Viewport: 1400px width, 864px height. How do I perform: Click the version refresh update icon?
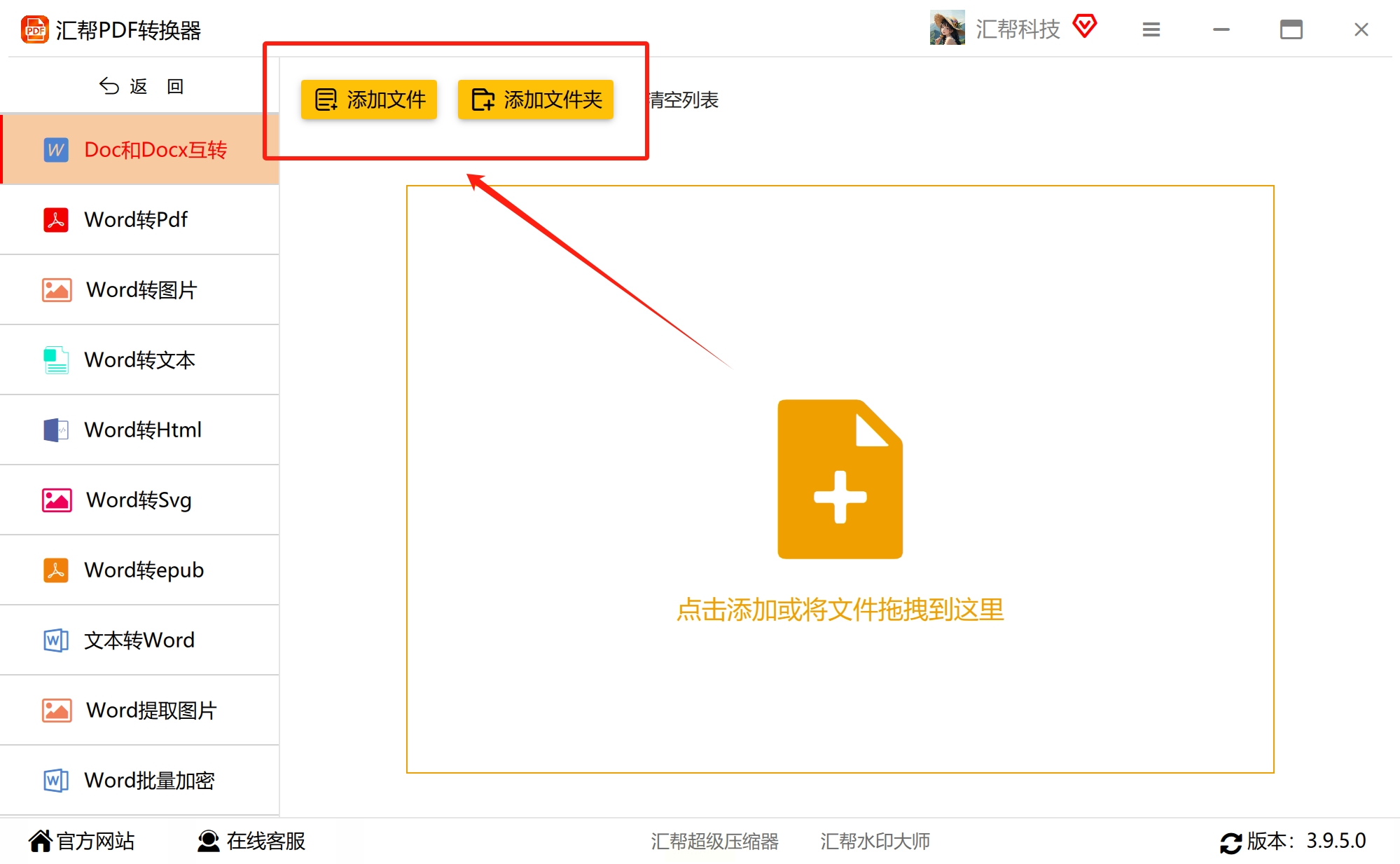click(1231, 842)
